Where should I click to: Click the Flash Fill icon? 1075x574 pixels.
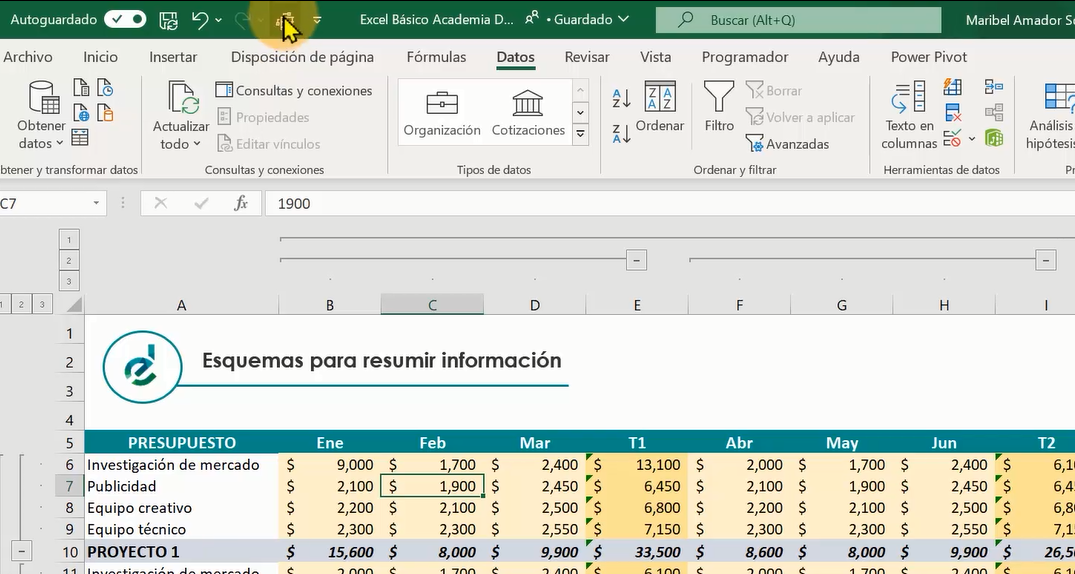point(952,86)
